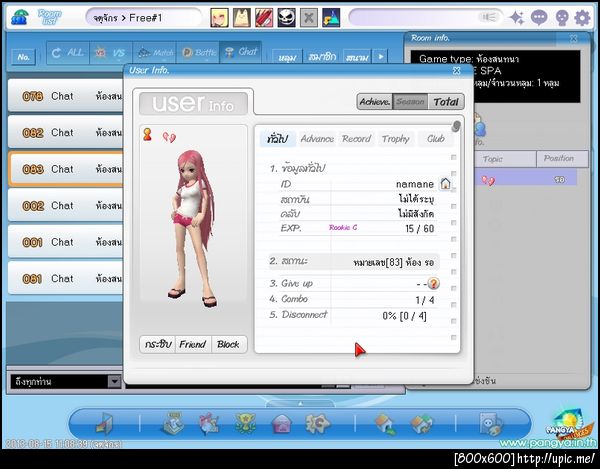Click the pink ribbon gift icon
600x469 pixels.
click(x=209, y=423)
